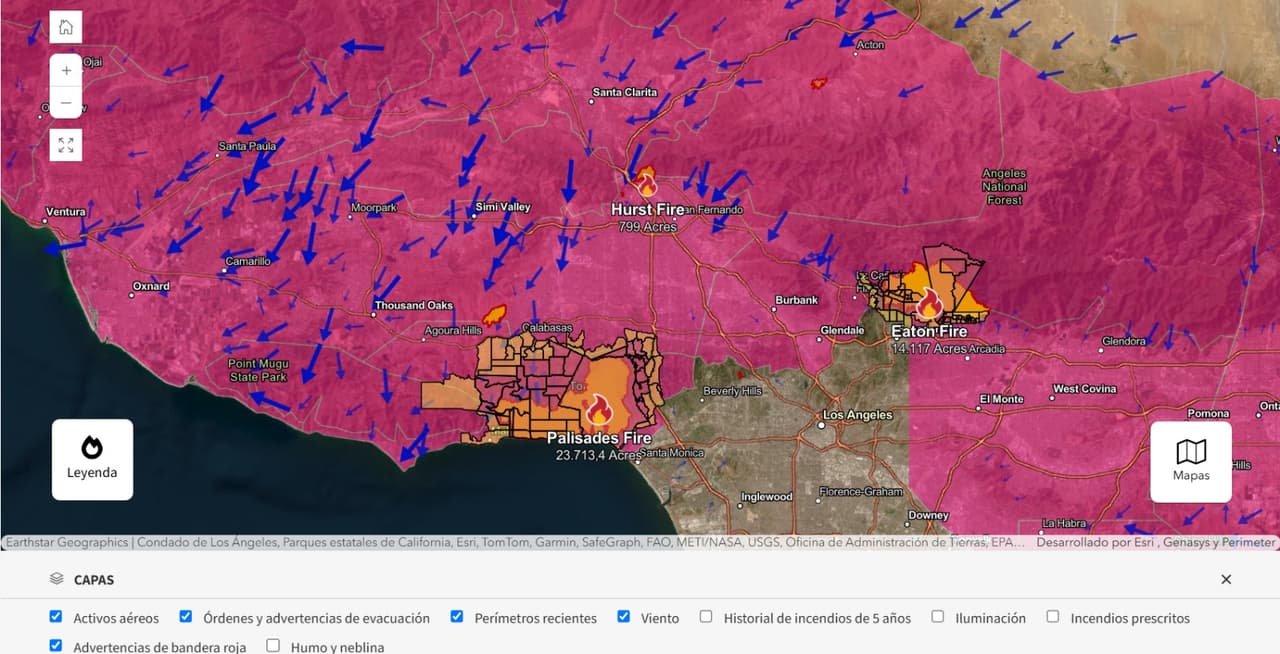Open the Mapas panel
The width and height of the screenshot is (1280, 654).
[1191, 460]
